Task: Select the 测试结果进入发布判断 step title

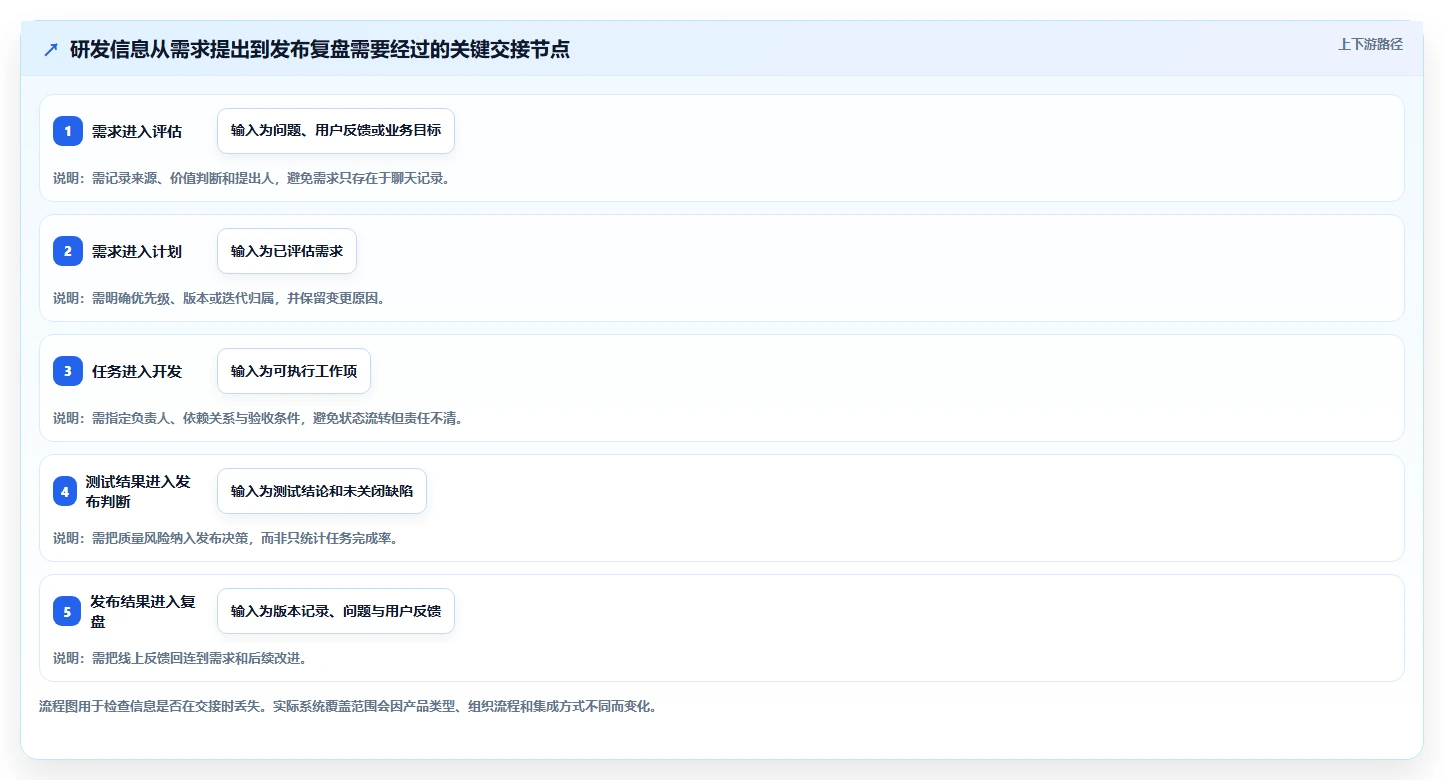Action: pos(138,491)
